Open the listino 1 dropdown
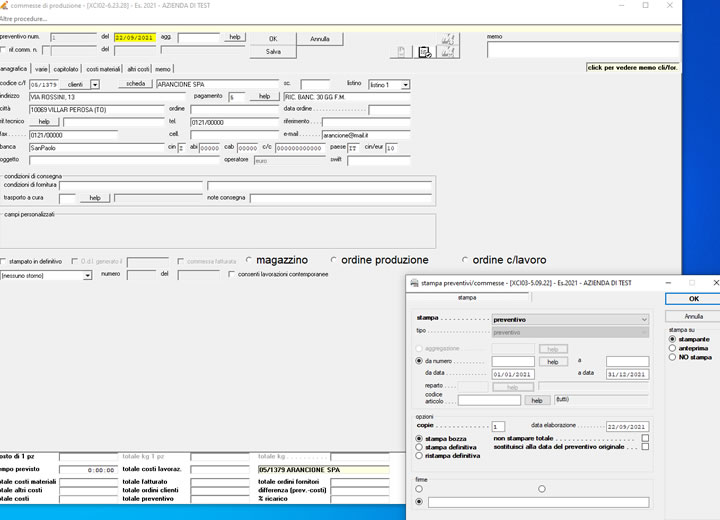720x520 pixels. [405, 85]
